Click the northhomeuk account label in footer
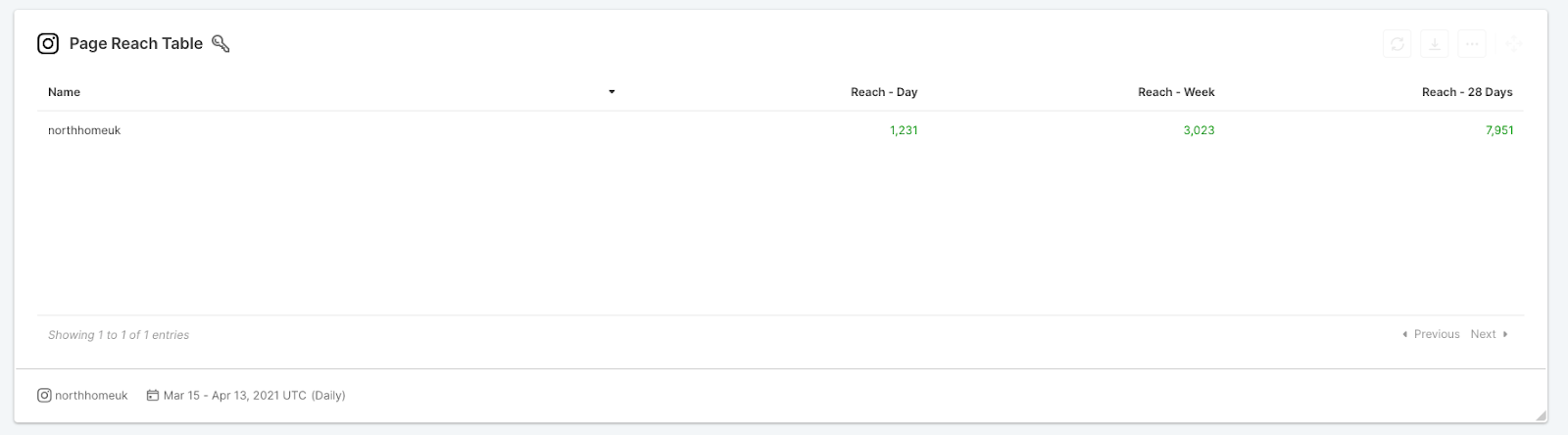This screenshot has height=435, width=1568. 91,396
